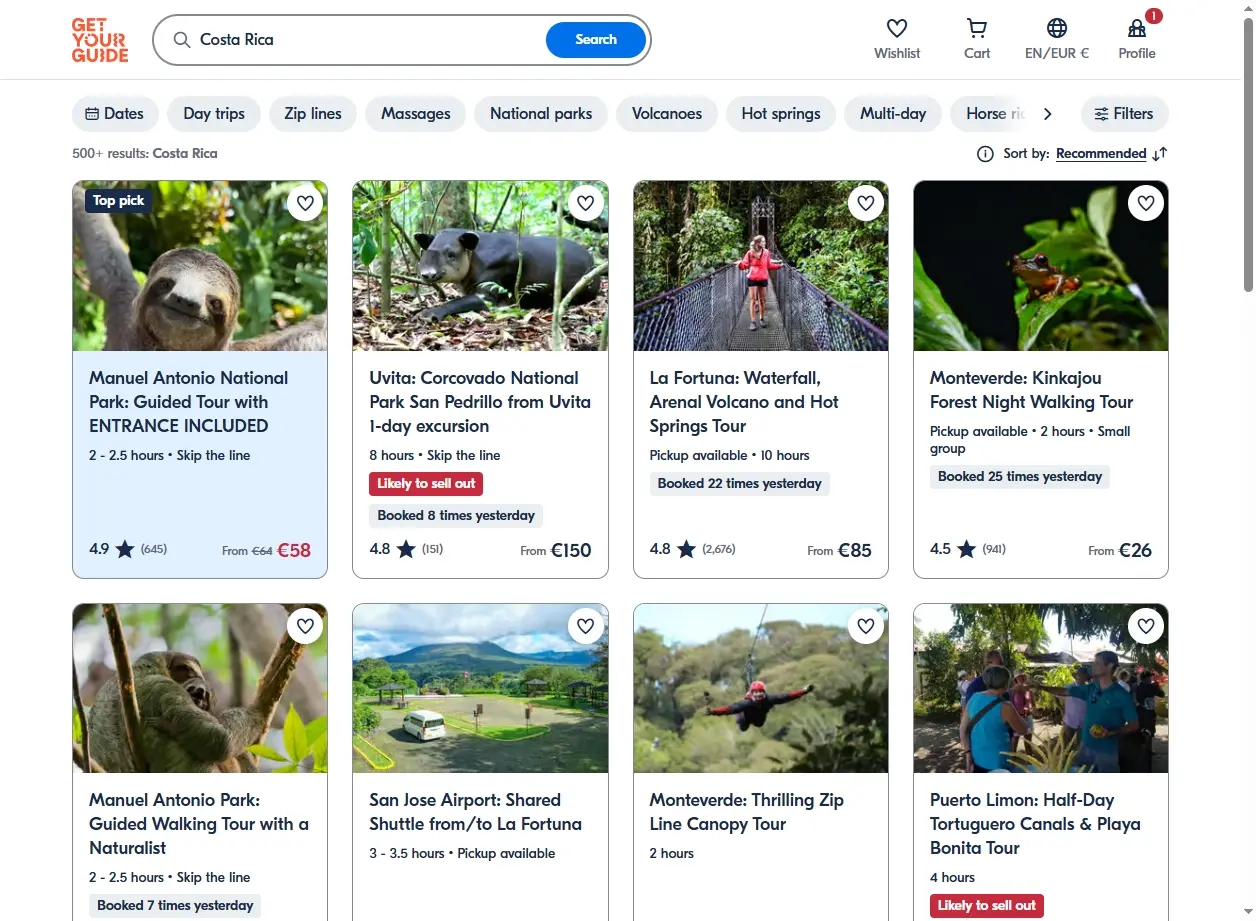Screen dimensions: 1256x921
Task: Add La Fortuna Waterfall tour to wishlist
Action: pos(866,203)
